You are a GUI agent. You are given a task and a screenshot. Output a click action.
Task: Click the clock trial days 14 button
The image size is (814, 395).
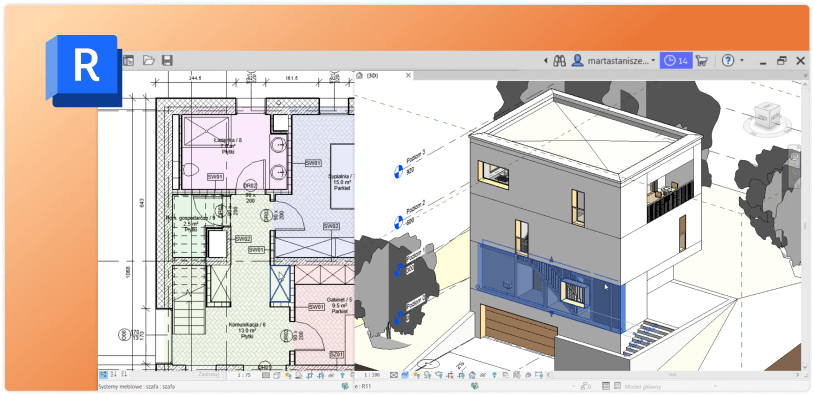coord(676,61)
